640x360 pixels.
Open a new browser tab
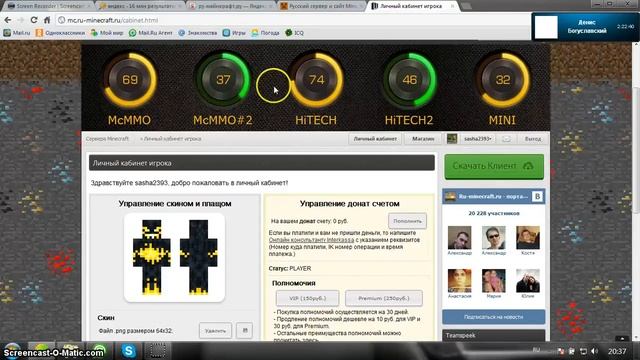click(x=467, y=6)
